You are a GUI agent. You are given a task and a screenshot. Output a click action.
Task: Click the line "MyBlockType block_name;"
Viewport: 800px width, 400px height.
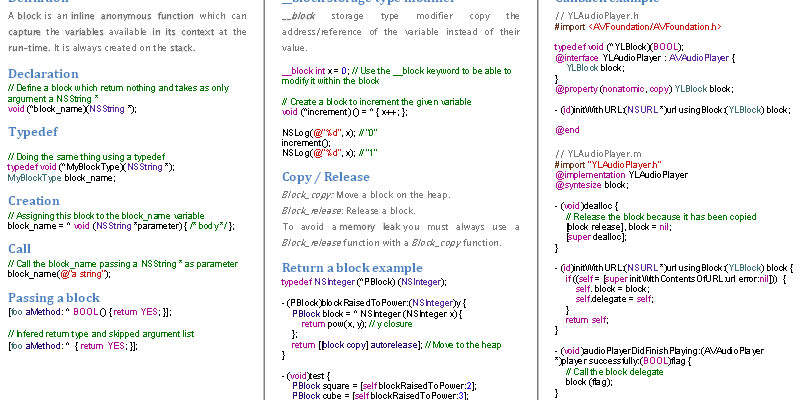click(x=62, y=178)
